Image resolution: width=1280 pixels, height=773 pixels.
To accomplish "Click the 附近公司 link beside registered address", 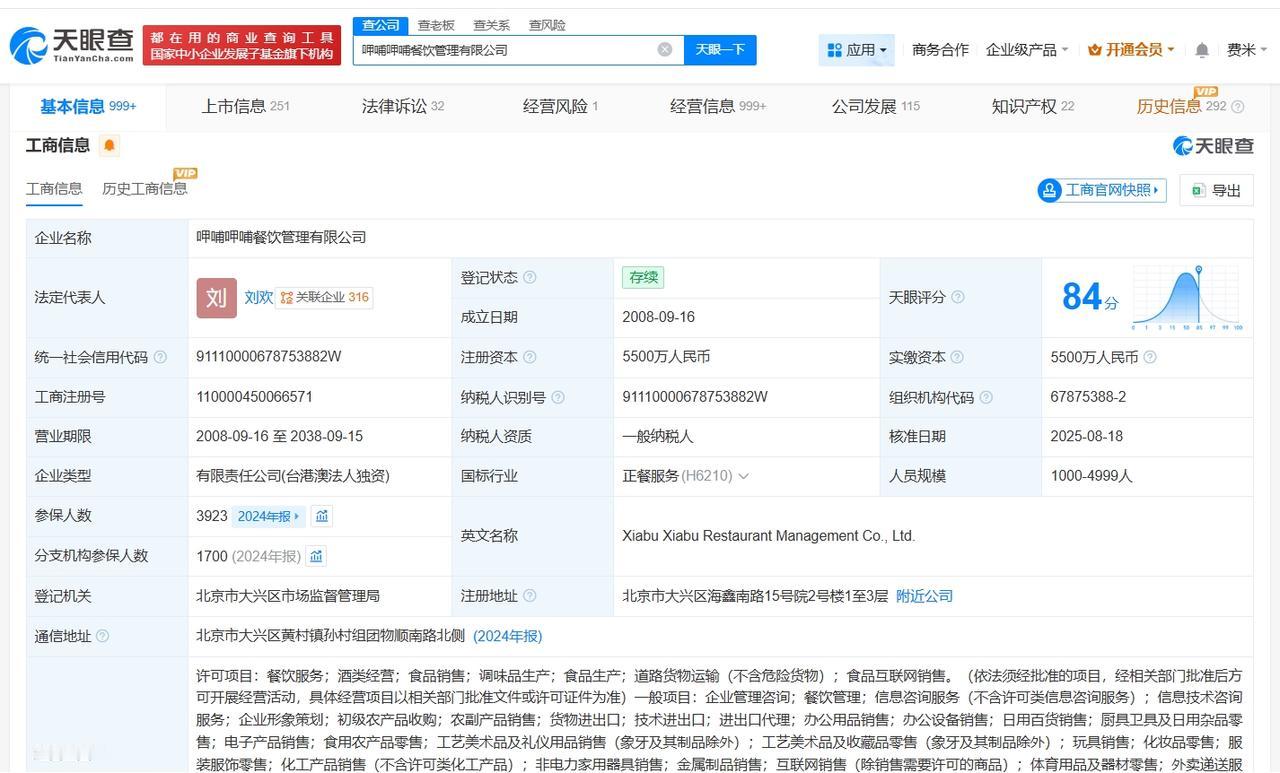I will coord(924,595).
